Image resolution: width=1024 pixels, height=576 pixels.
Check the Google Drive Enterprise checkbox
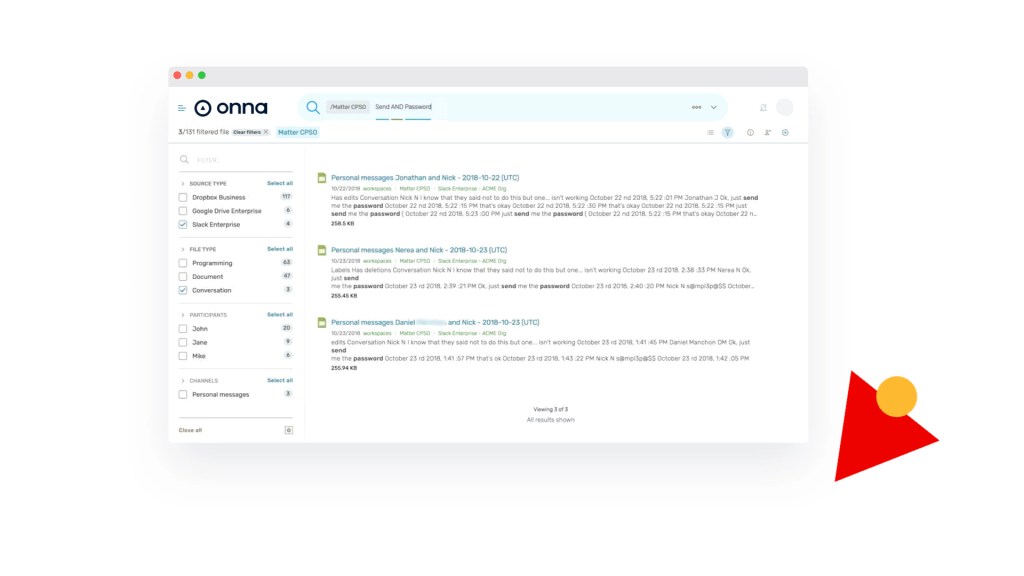[183, 211]
